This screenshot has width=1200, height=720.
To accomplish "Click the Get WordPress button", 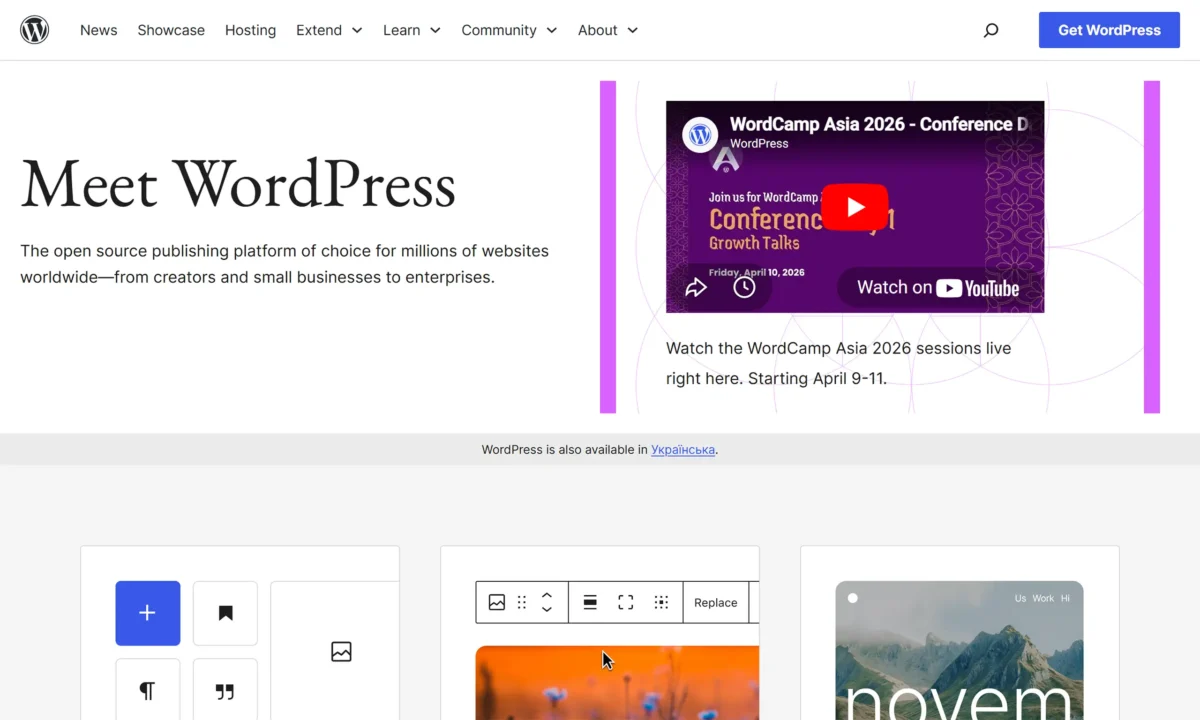I will [1109, 30].
